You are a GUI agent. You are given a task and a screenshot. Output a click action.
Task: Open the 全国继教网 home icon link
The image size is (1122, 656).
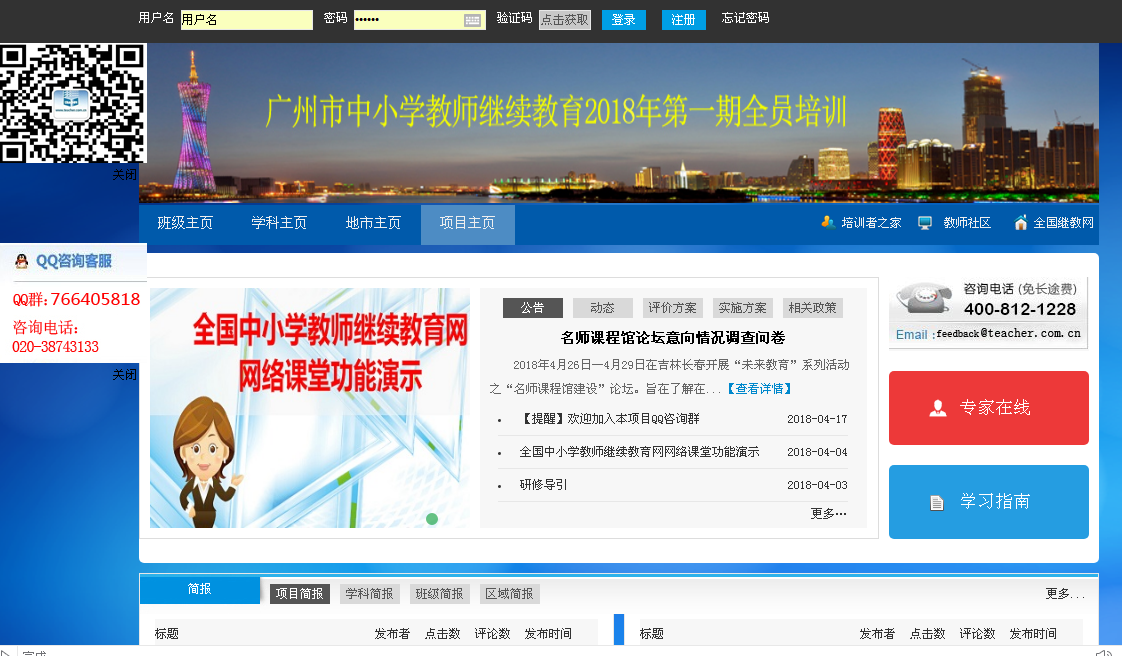click(x=1021, y=223)
